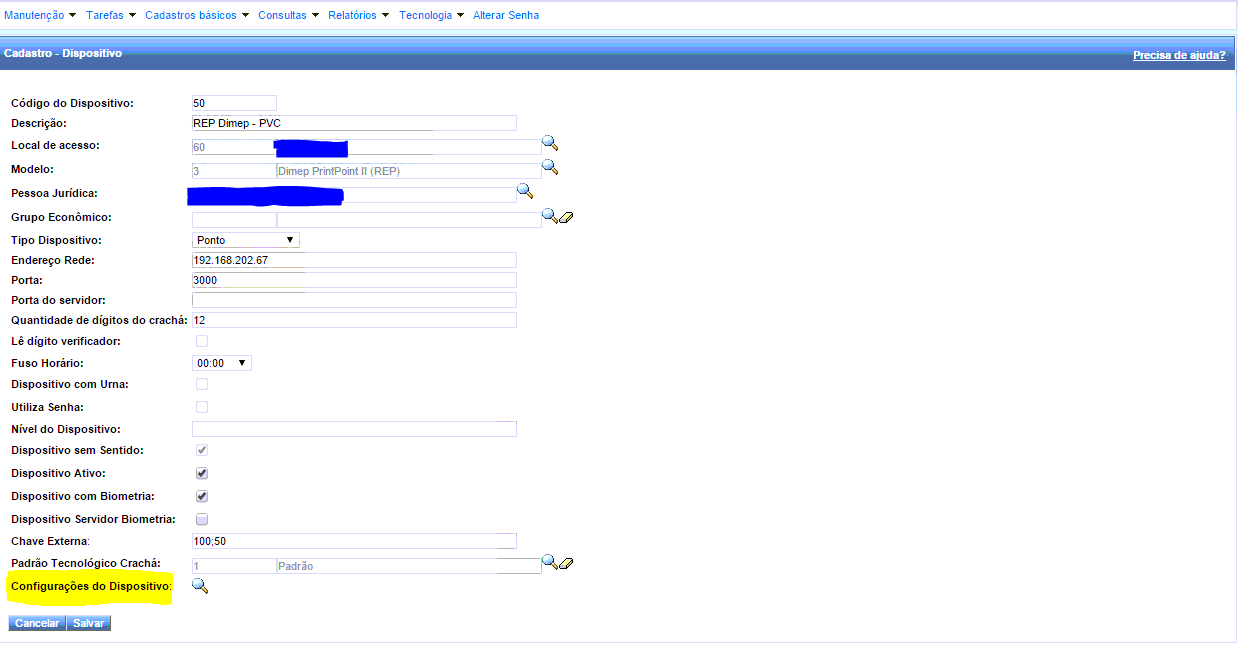This screenshot has width=1238, height=648.
Task: Open Grupo Econômico lookup magnifier
Action: point(548,216)
